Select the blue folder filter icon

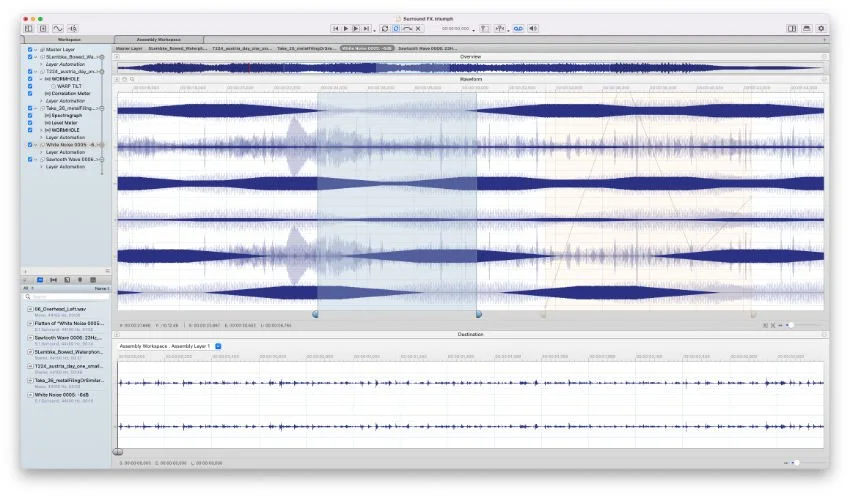(x=40, y=280)
